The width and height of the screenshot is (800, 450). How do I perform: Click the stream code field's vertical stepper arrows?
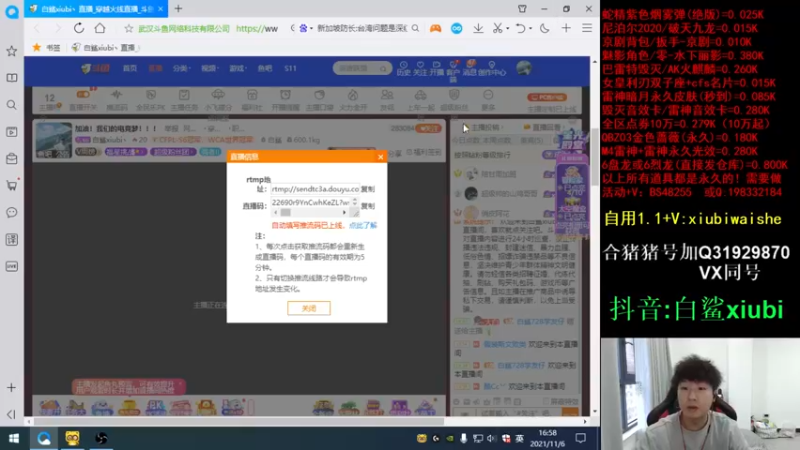point(355,203)
